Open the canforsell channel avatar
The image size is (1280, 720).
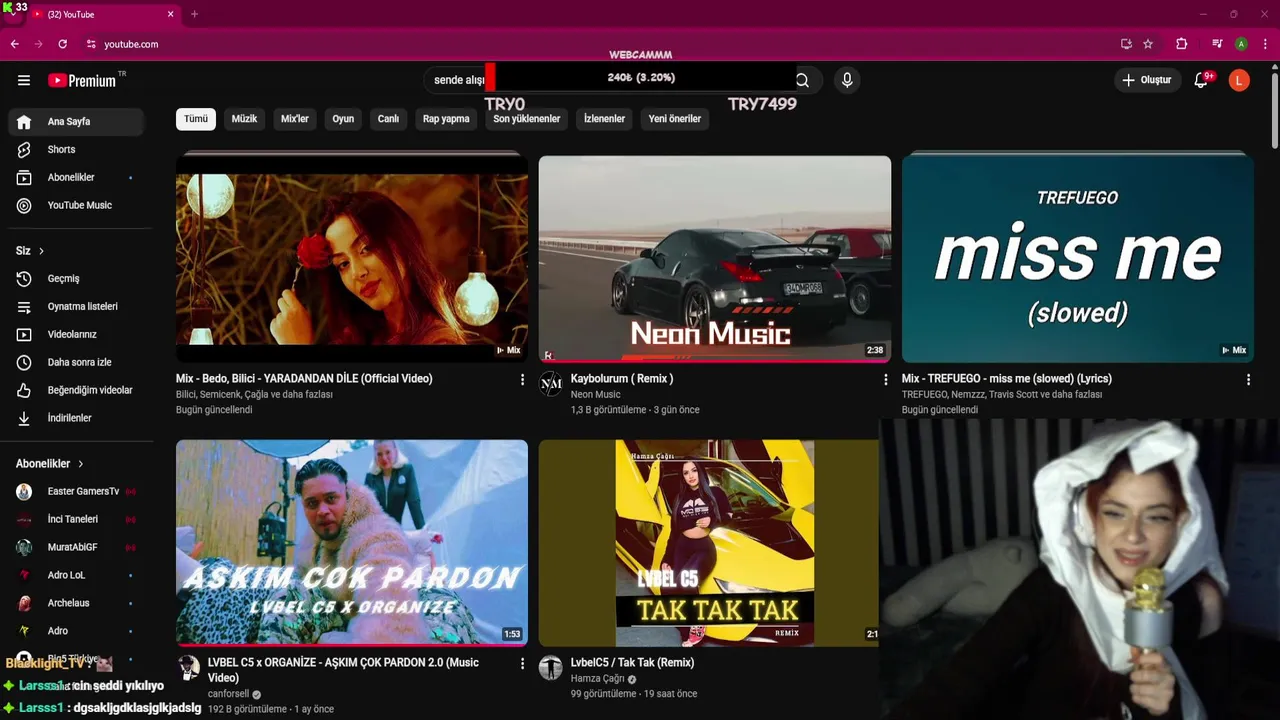[x=188, y=668]
